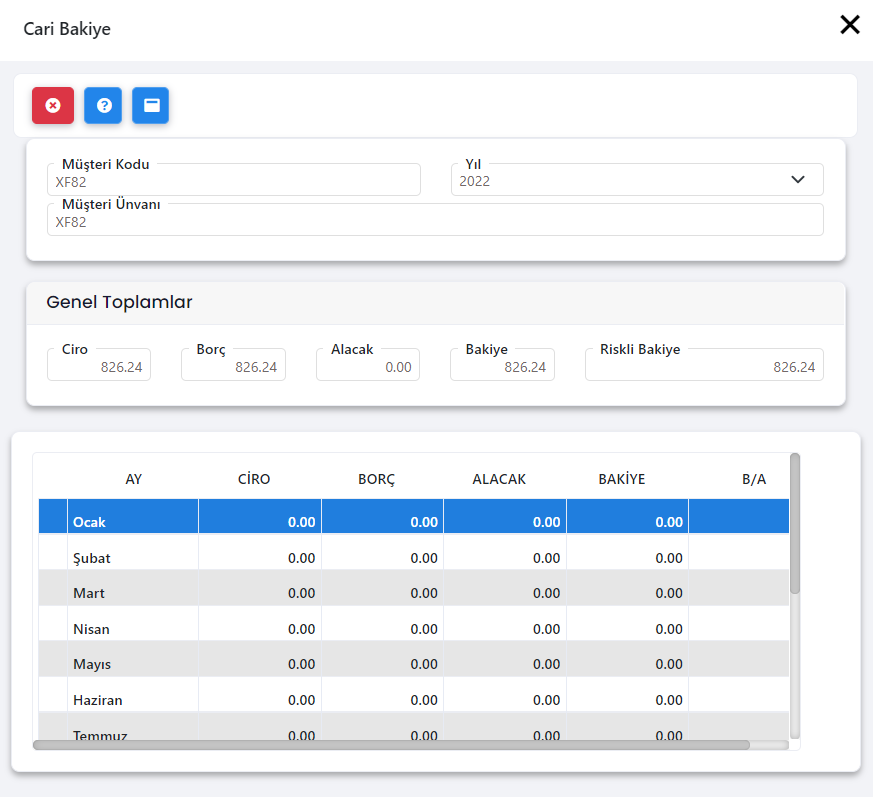Sort by the CİRO column header
This screenshot has width=873, height=797.
[254, 479]
